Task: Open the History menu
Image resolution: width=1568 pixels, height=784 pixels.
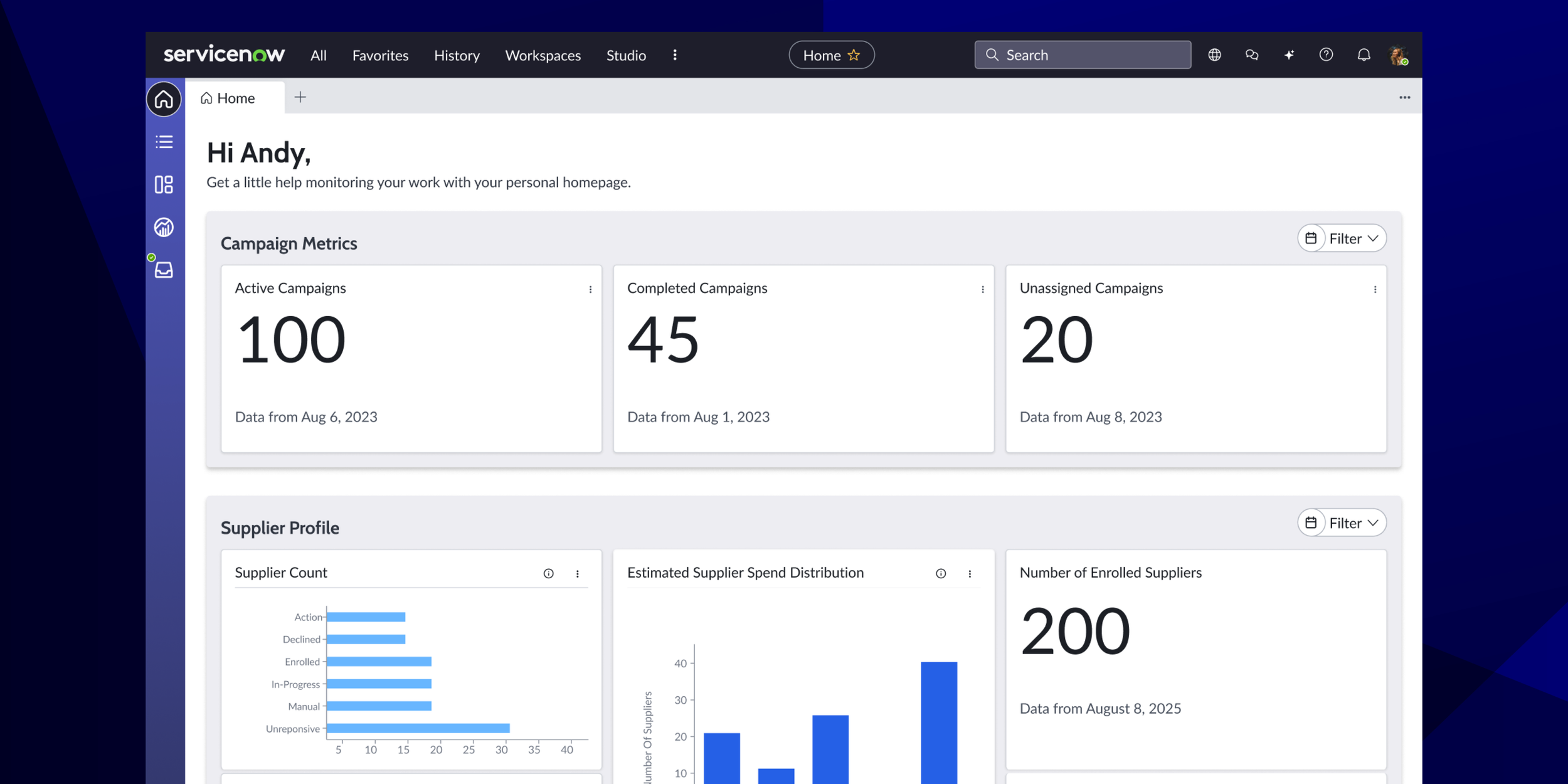Action: point(457,55)
